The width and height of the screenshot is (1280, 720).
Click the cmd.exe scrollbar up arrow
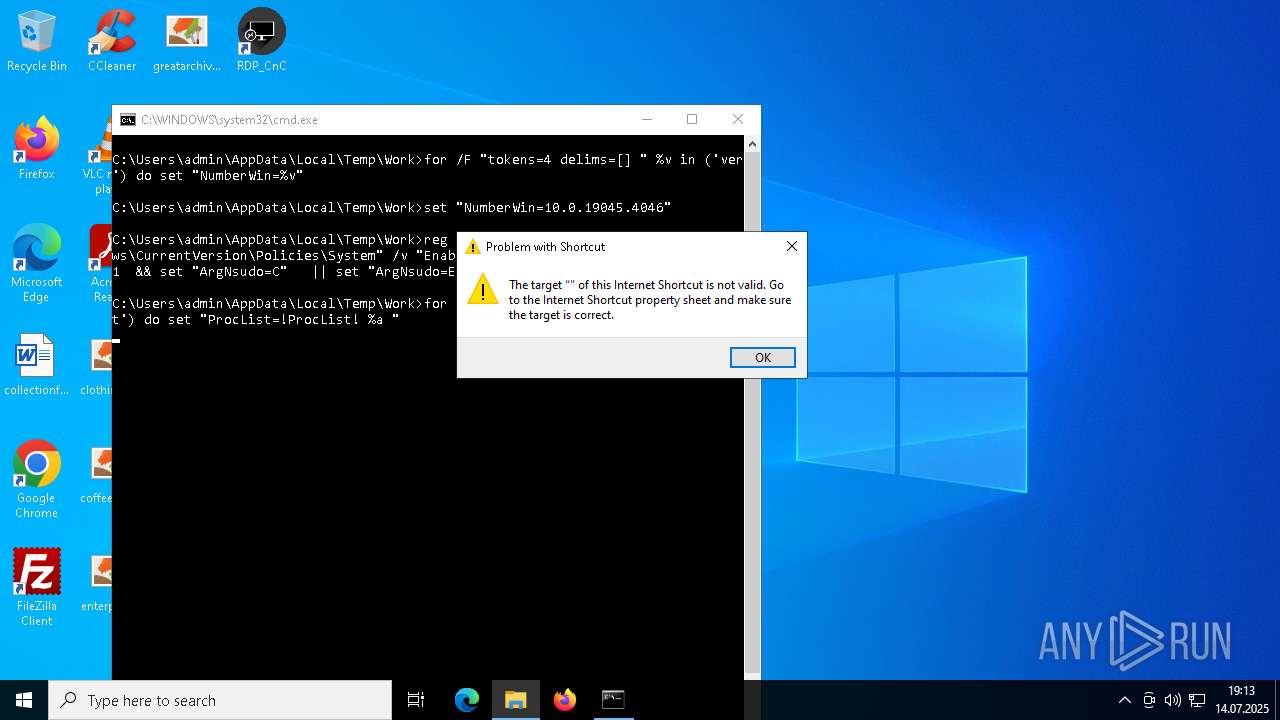(x=753, y=144)
